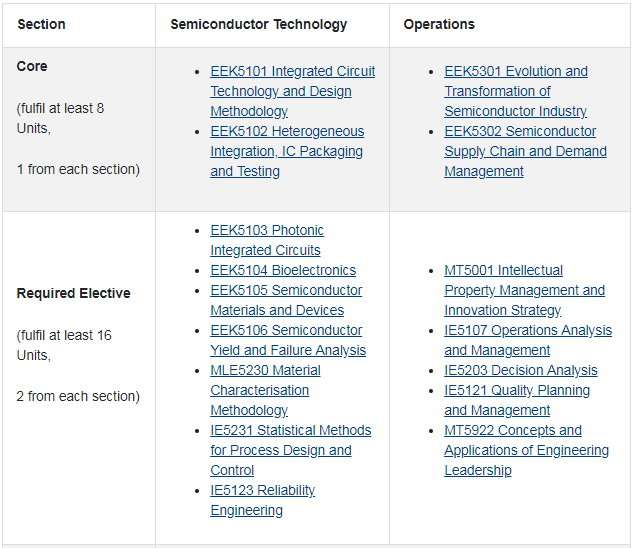This screenshot has width=633, height=548.
Task: Open EEK5101 Integrated Circuit Technology link
Action: click(292, 91)
